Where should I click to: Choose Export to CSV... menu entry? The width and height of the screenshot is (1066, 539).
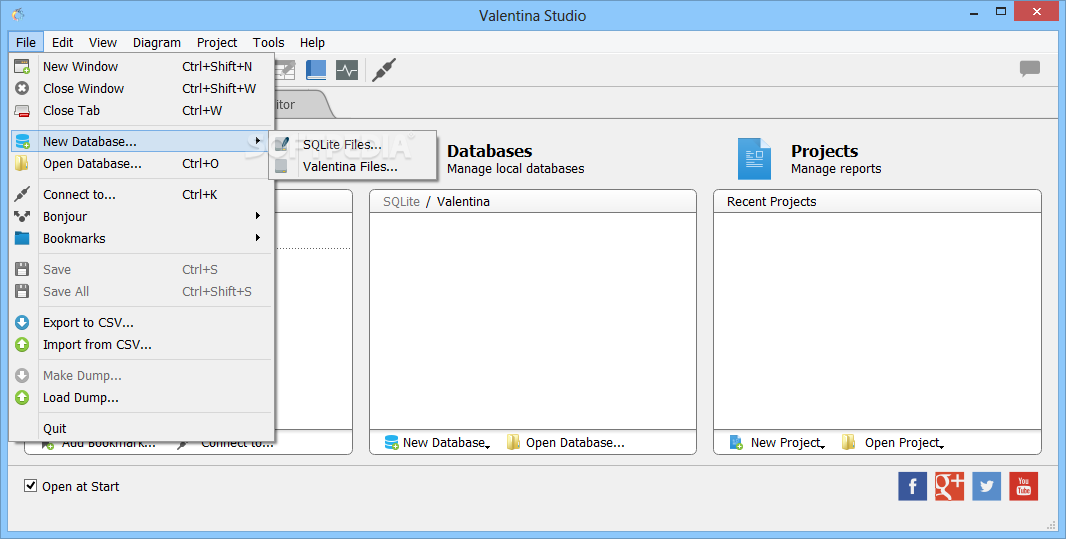[x=142, y=323]
